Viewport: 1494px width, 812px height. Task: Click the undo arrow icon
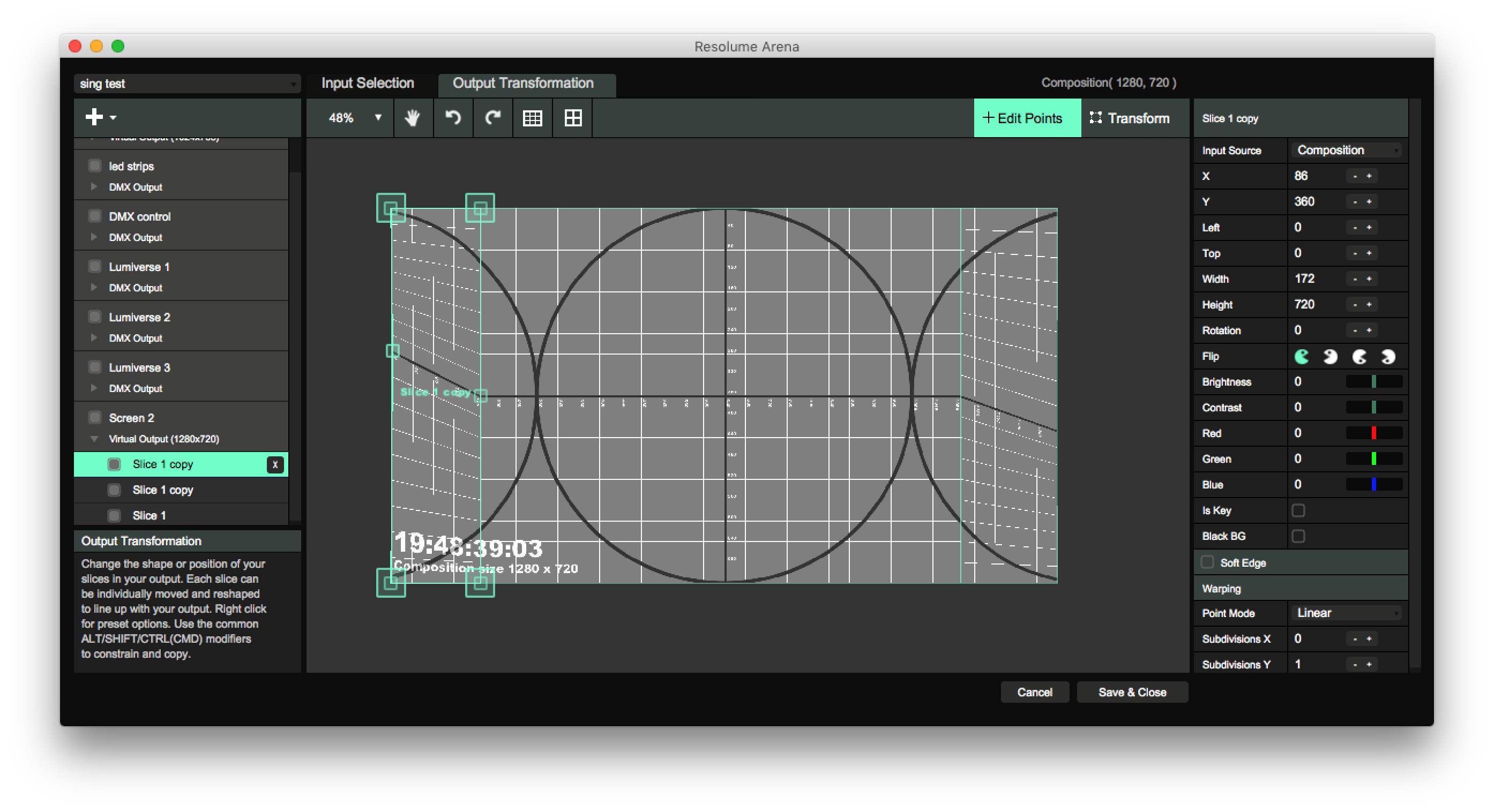click(x=453, y=118)
